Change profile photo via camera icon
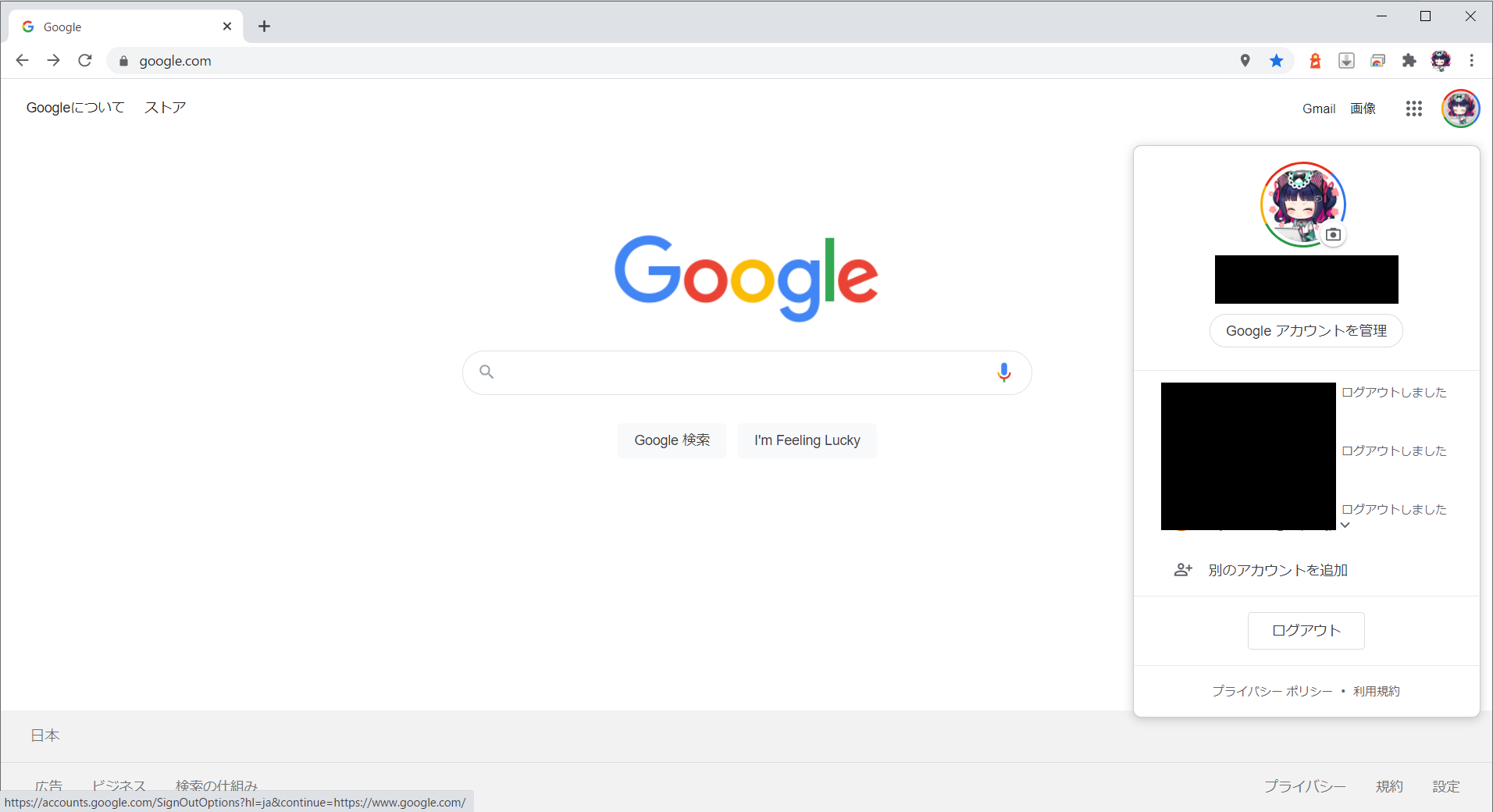 click(1333, 234)
